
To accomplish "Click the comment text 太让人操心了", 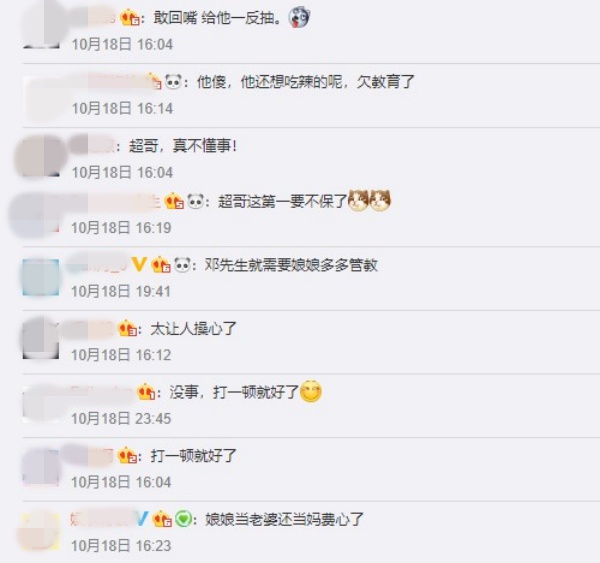I will pyautogui.click(x=194, y=329).
